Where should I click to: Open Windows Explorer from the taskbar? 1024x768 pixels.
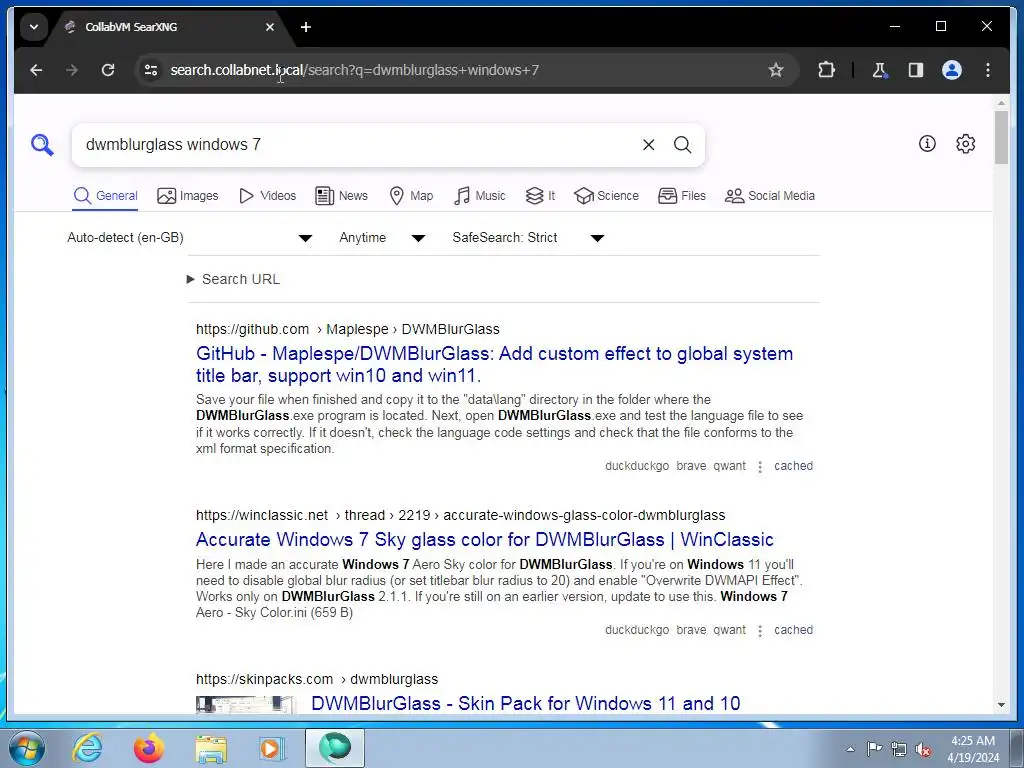click(211, 748)
